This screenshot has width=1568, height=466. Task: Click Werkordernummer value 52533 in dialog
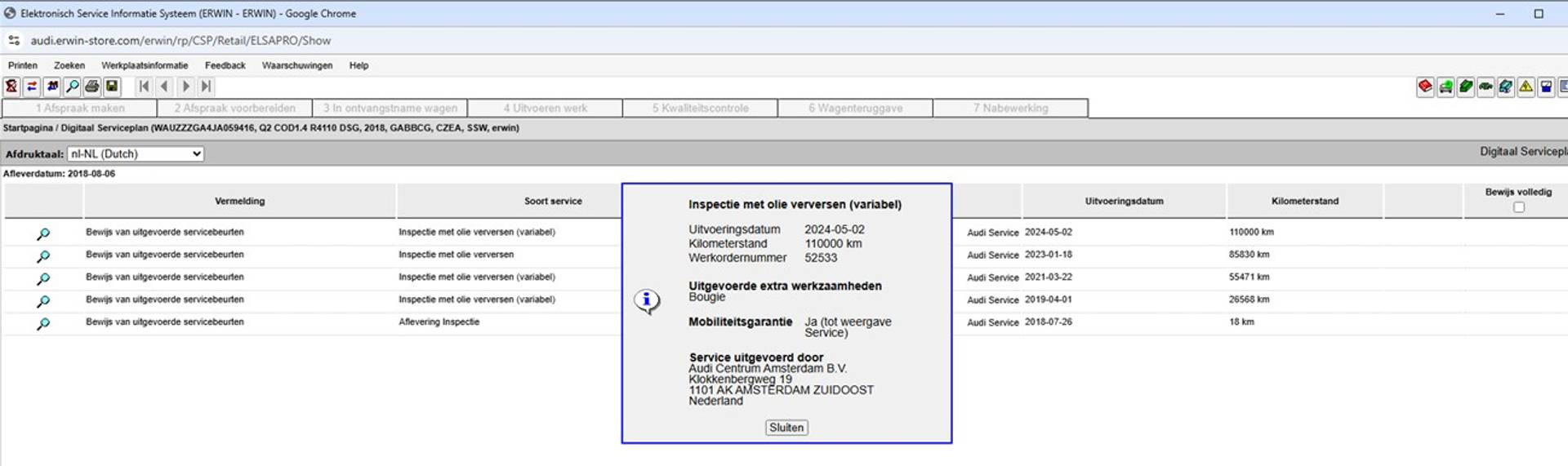coord(821,258)
